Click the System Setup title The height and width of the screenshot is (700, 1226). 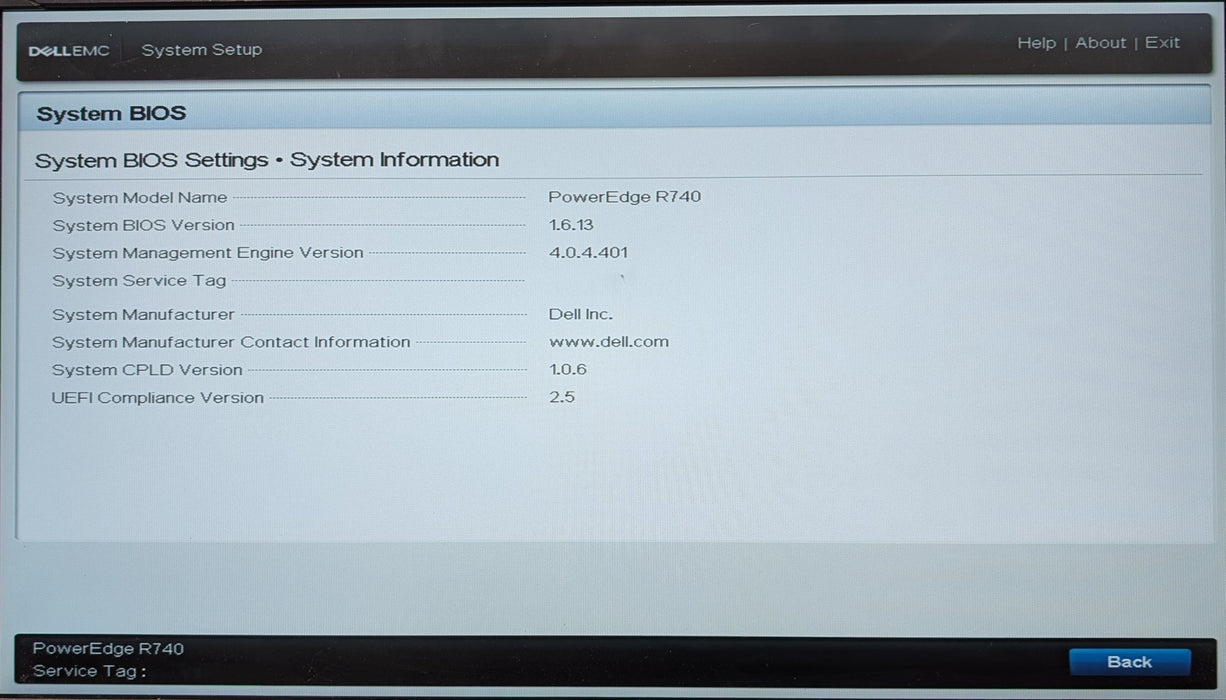coord(202,50)
